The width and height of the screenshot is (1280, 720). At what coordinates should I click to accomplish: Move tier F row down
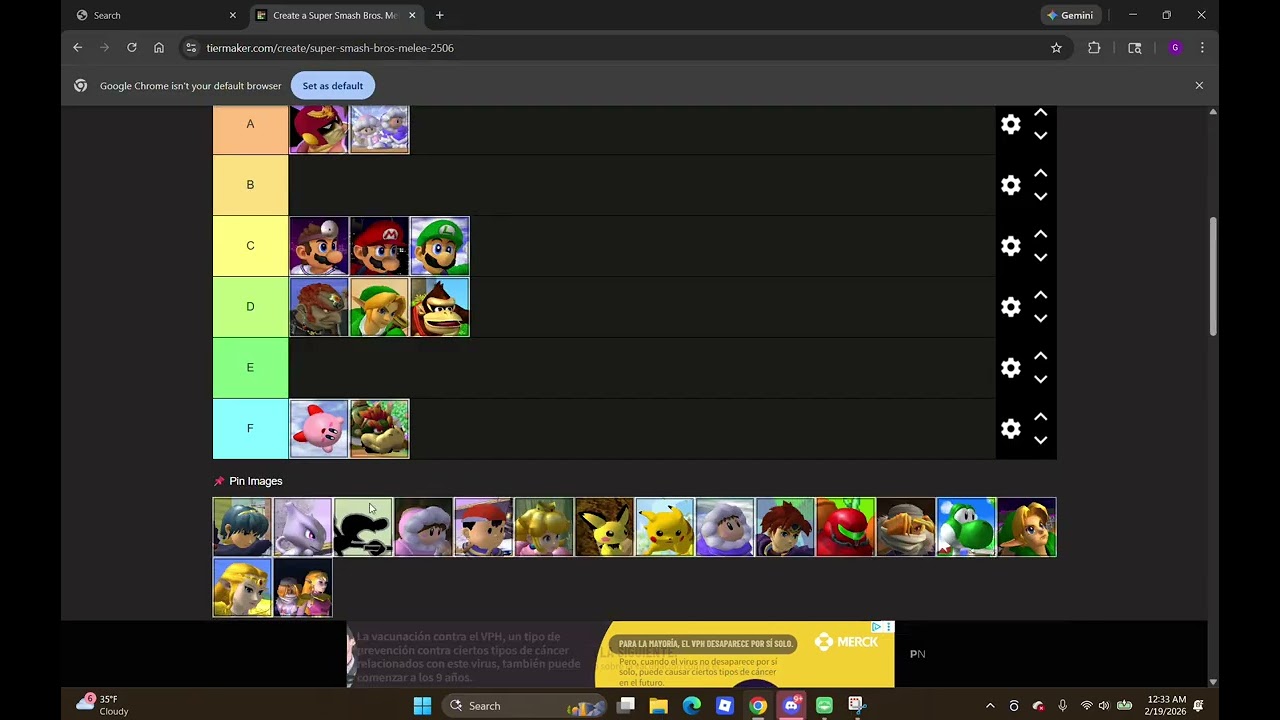1040,441
